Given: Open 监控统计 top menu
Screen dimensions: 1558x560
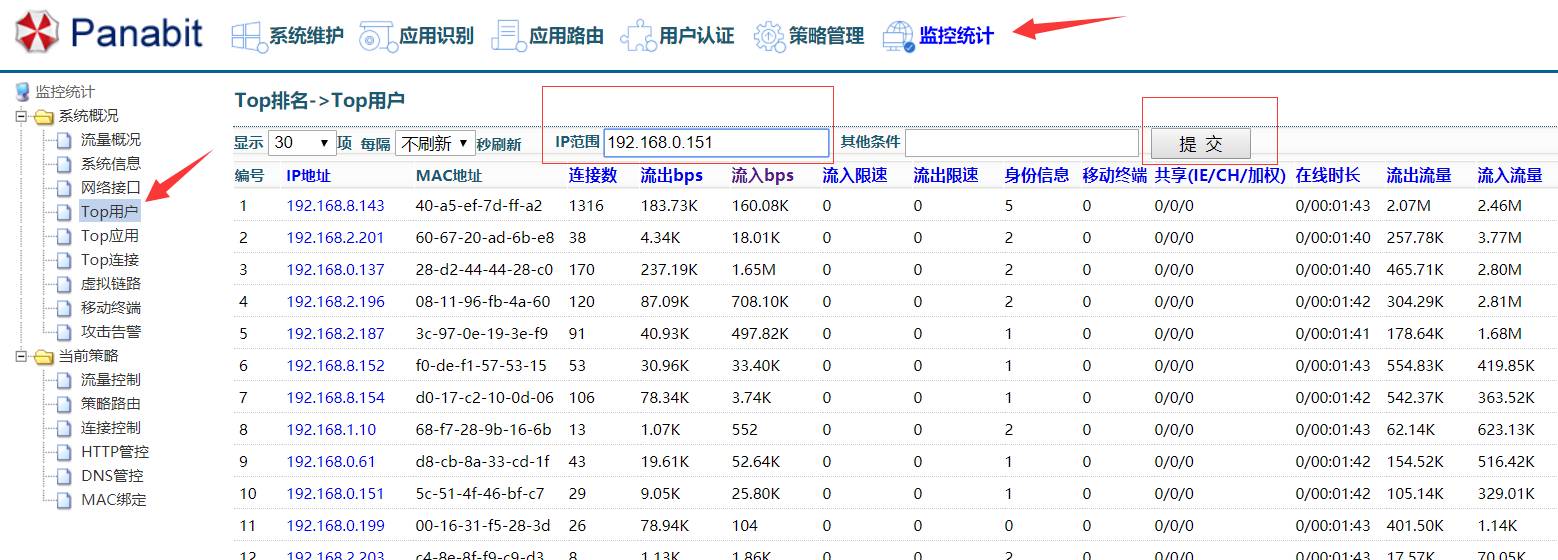Looking at the screenshot, I should (956, 37).
